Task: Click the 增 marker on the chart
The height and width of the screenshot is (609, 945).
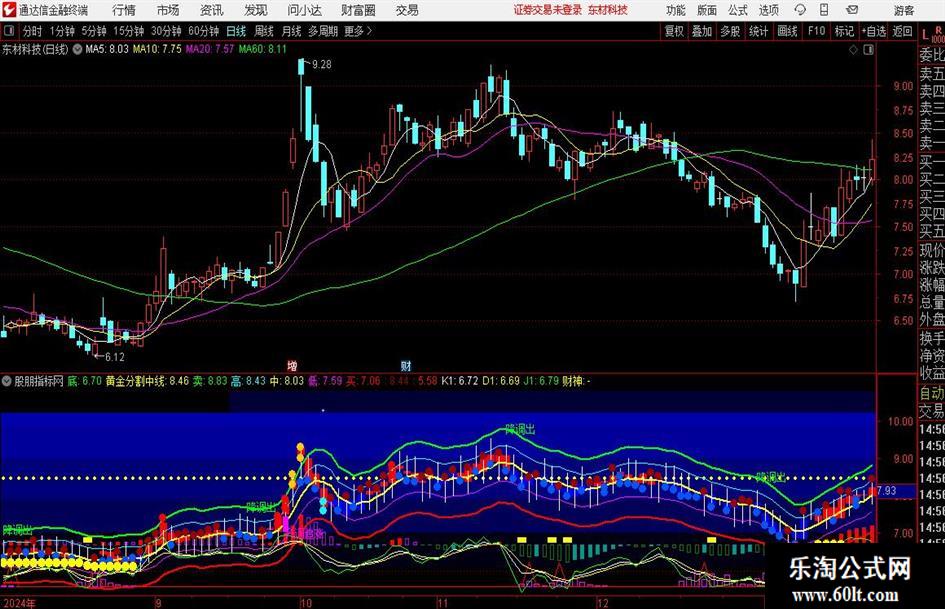Action: pyautogui.click(x=292, y=365)
